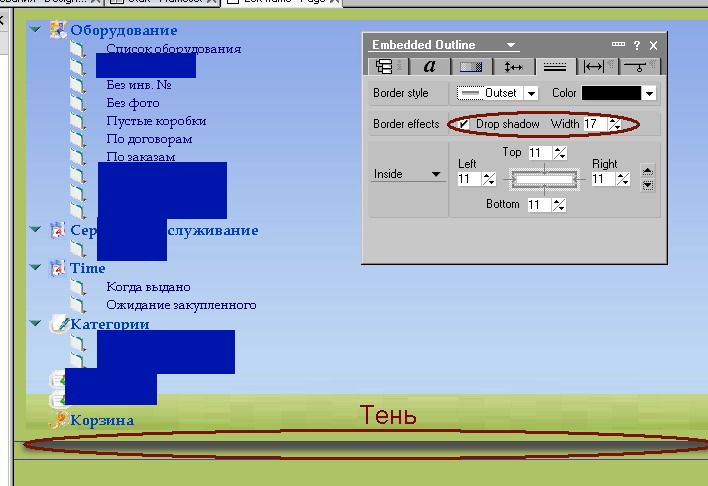Click the shadow Width stepper arrows
Screen dimensions: 708x486
pyautogui.click(x=614, y=124)
